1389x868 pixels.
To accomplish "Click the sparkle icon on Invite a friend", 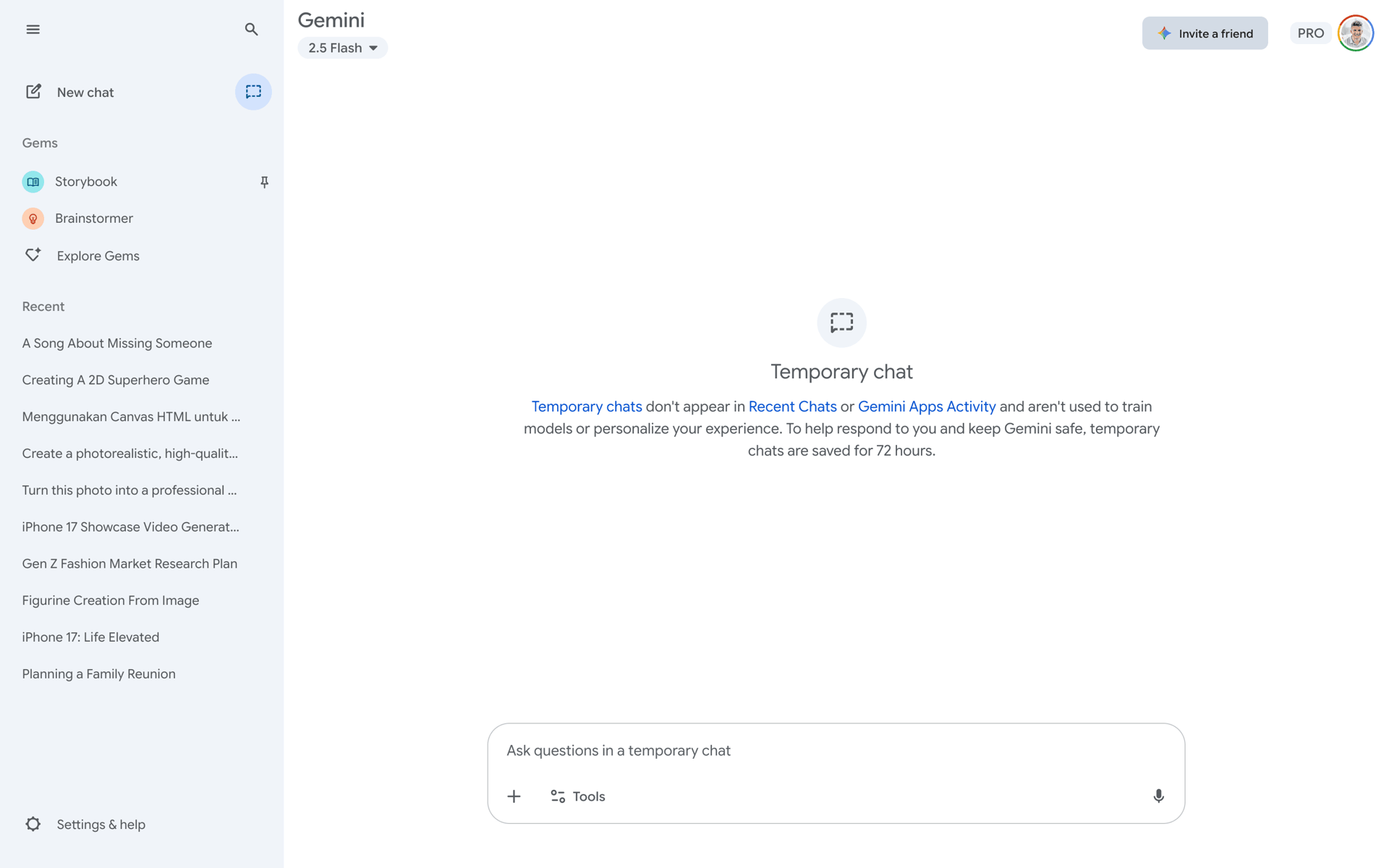I will 1164,33.
